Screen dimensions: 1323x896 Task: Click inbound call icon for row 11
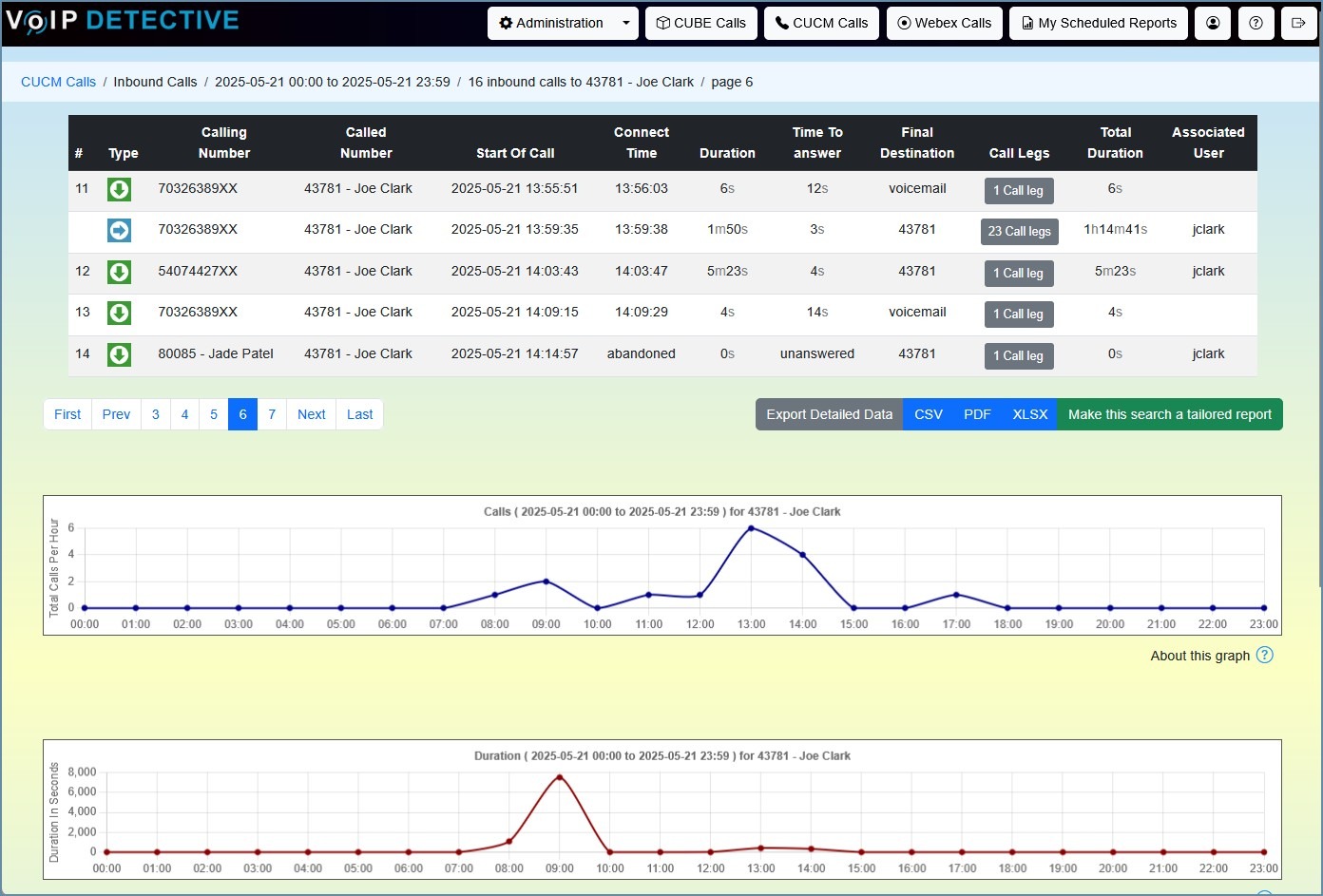[119, 189]
